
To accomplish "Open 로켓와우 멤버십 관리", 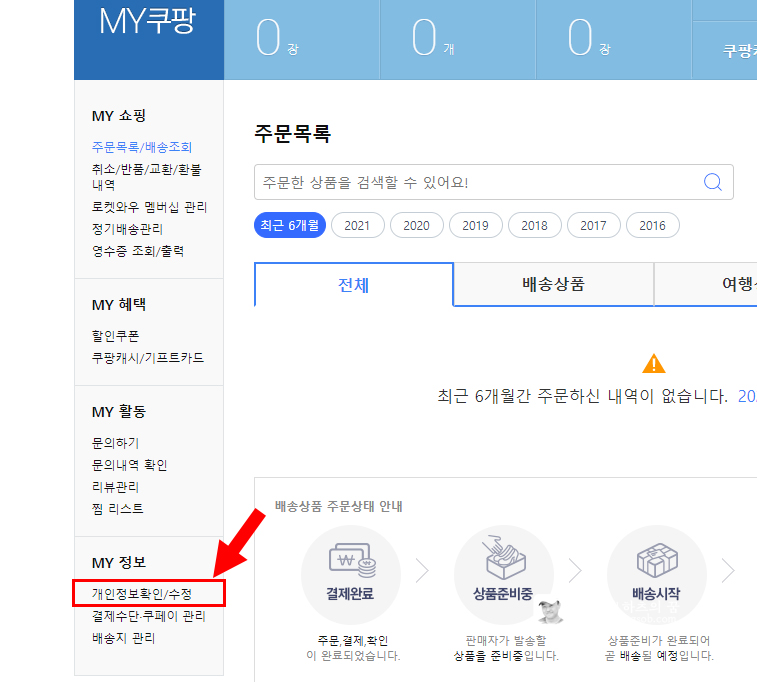I will (149, 207).
